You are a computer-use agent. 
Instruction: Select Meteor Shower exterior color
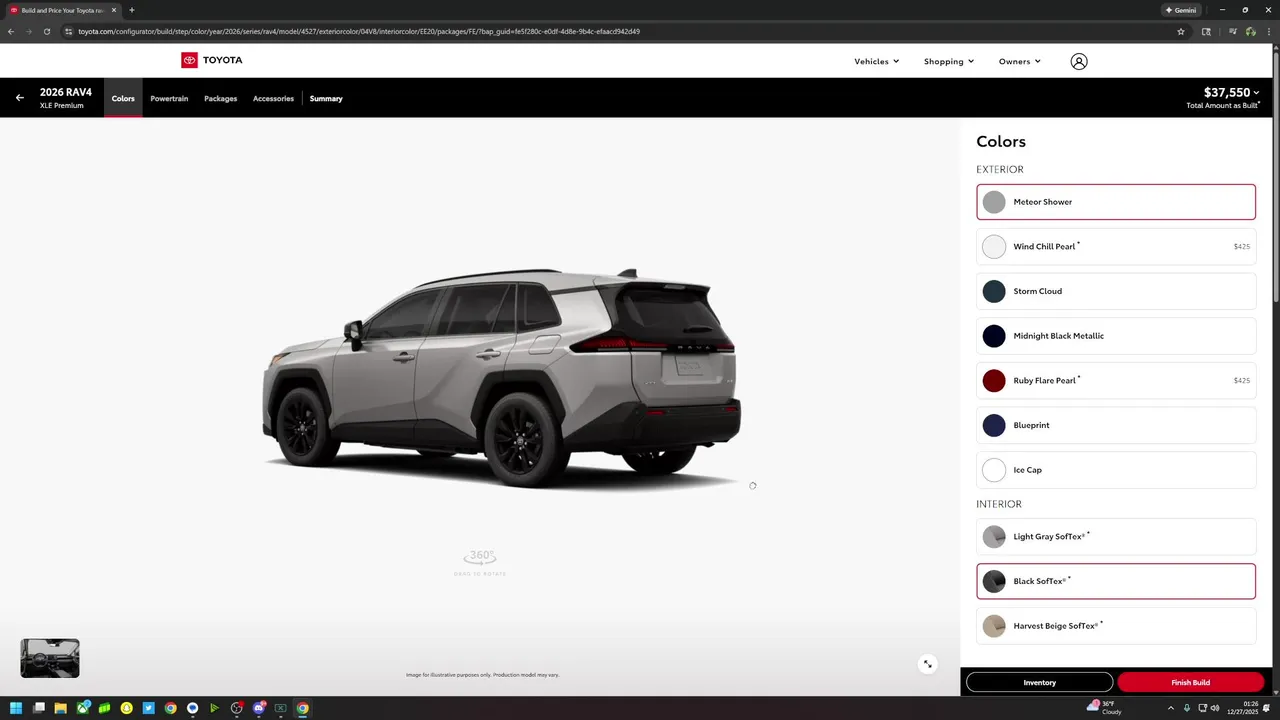[1116, 202]
